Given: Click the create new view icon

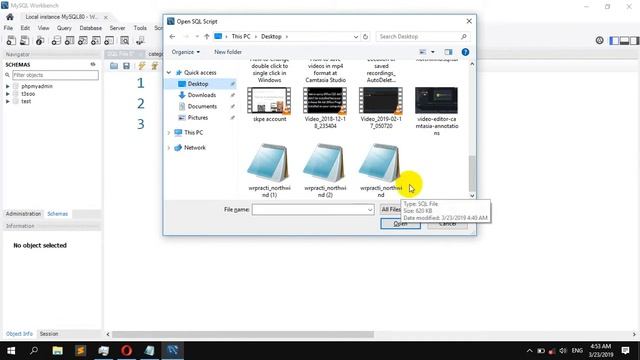Looking at the screenshot, I should (82, 40).
